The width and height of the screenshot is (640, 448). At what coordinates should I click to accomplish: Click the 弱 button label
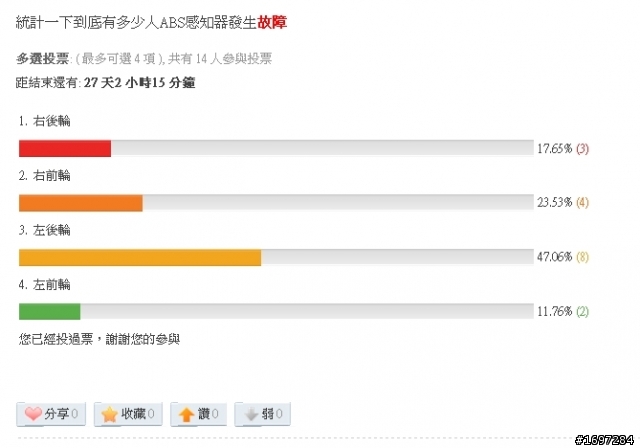[268, 414]
